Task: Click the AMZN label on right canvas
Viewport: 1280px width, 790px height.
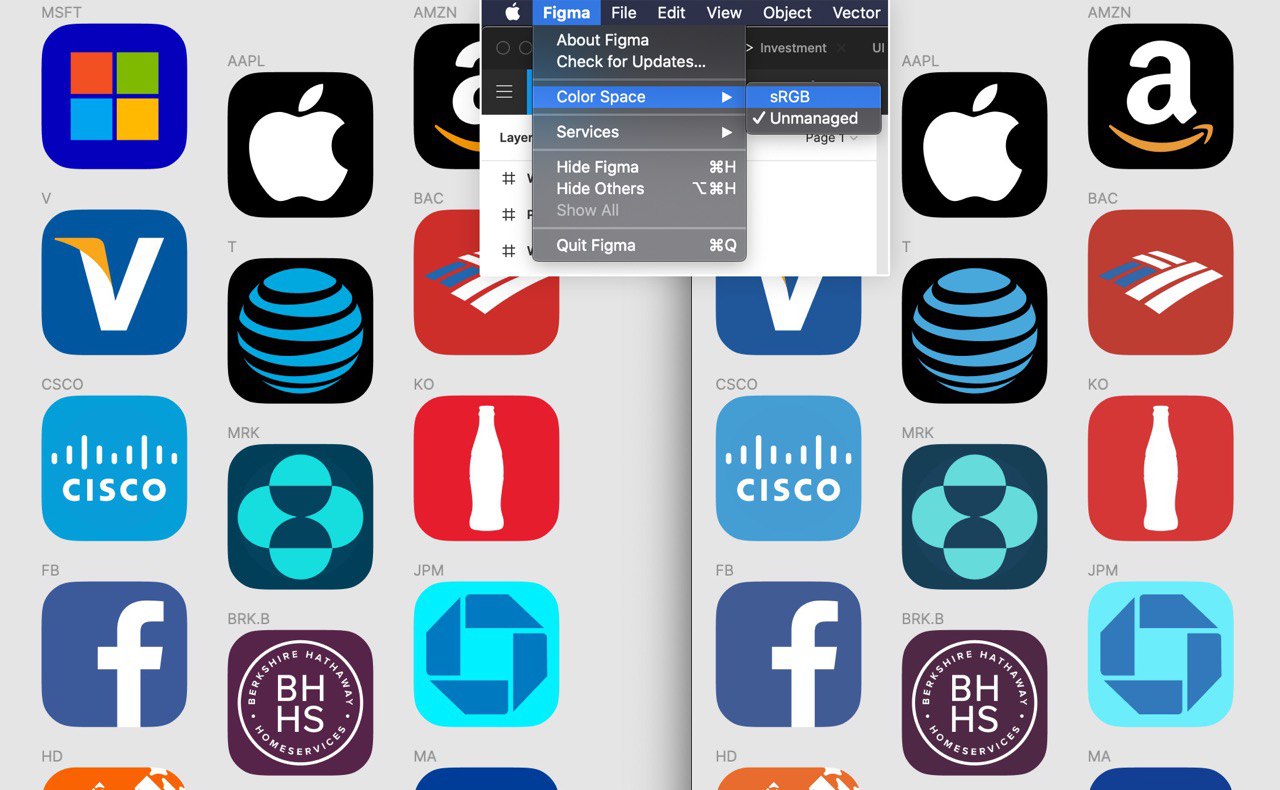Action: [1109, 13]
